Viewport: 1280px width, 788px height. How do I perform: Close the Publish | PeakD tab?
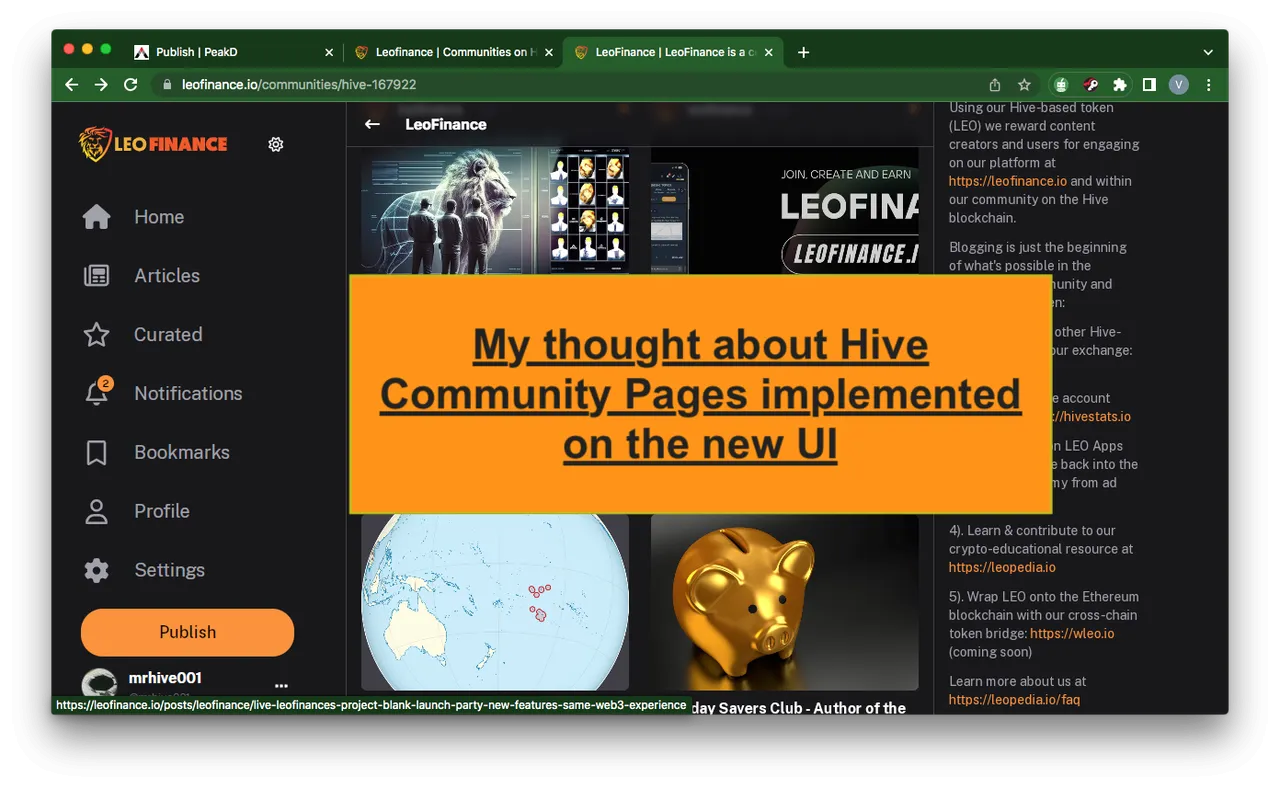(329, 52)
